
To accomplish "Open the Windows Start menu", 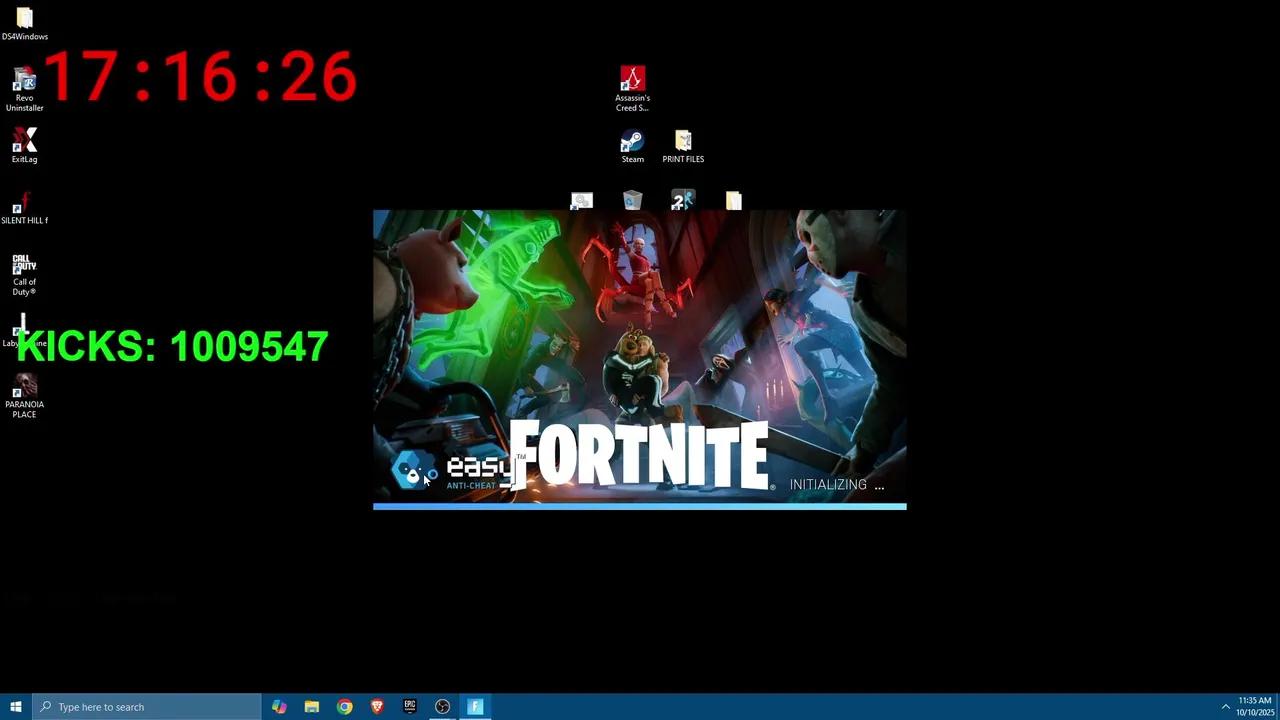I will (16, 707).
